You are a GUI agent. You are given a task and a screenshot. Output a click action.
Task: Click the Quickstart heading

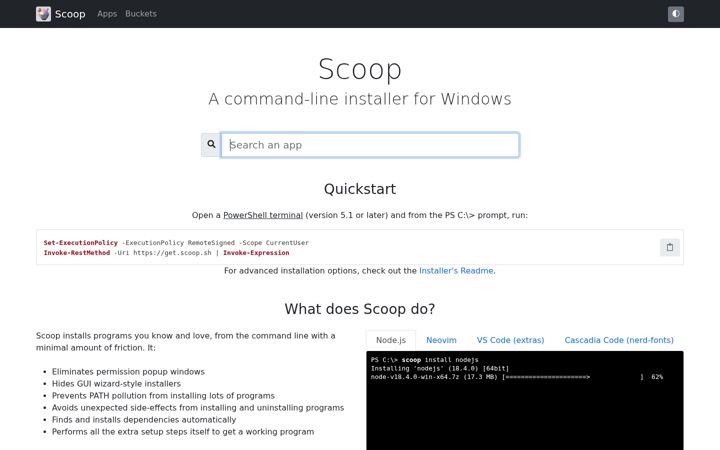pyautogui.click(x=360, y=189)
